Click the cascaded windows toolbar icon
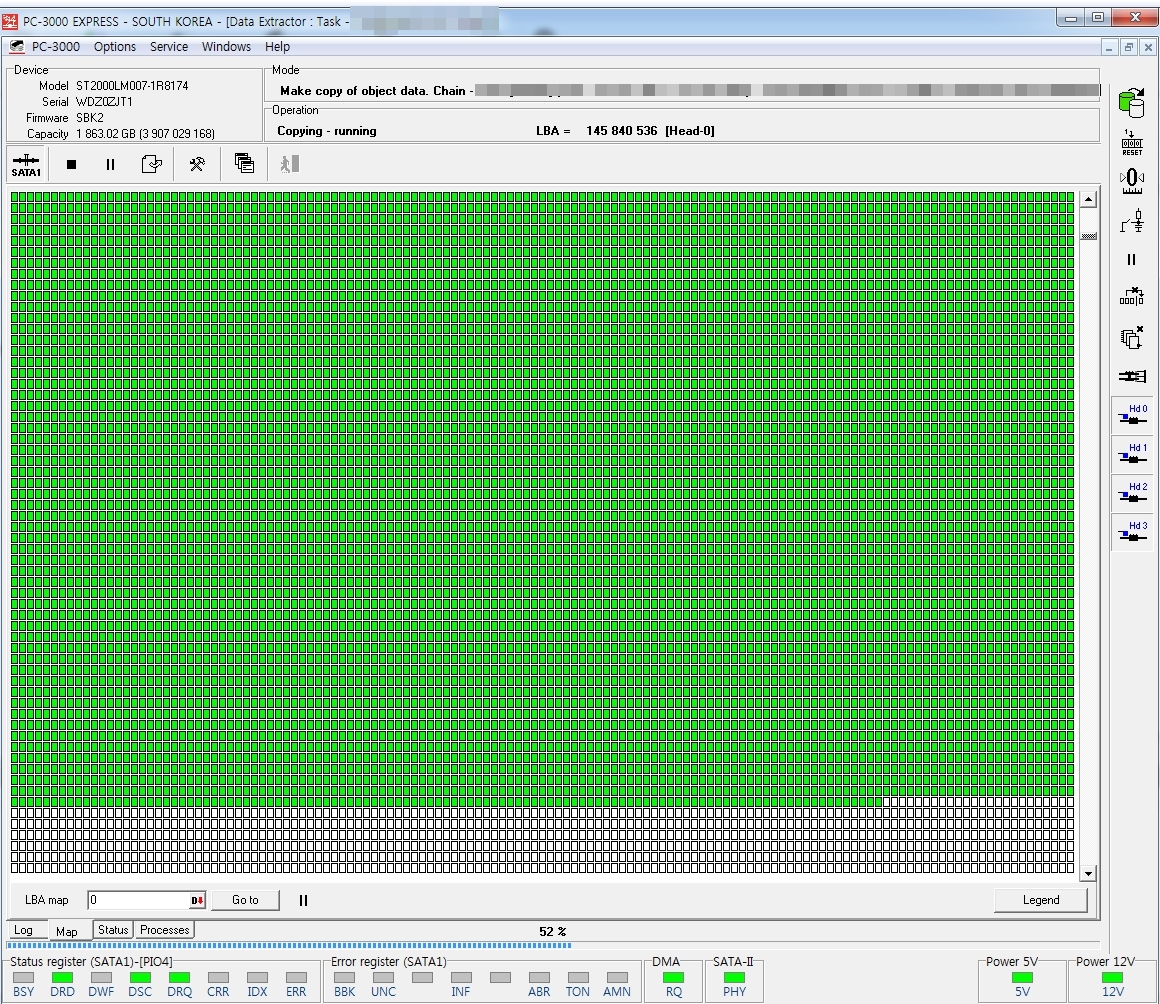The width and height of the screenshot is (1160, 1004). [244, 164]
